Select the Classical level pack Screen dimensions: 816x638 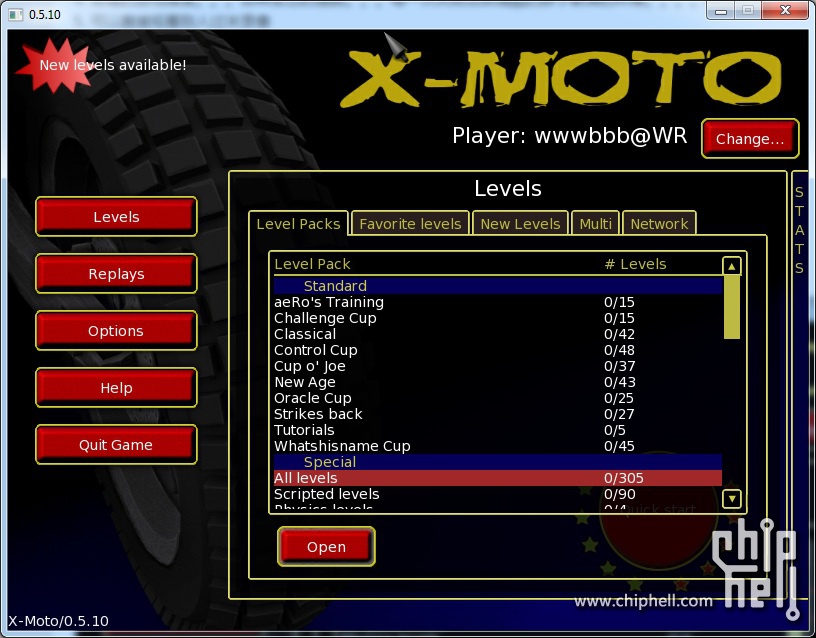tap(498, 334)
